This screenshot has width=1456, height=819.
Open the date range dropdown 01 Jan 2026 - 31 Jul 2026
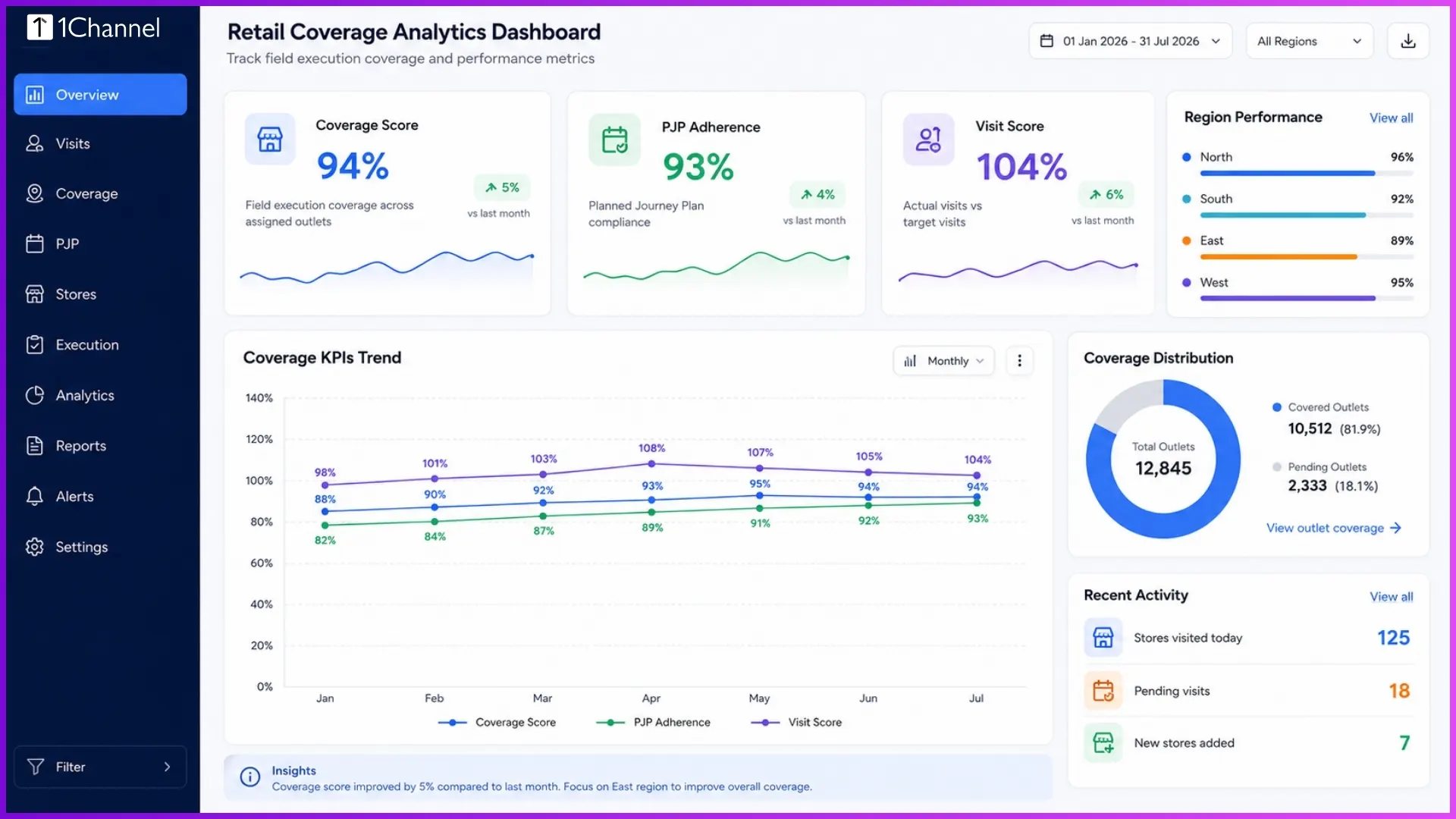[1130, 41]
